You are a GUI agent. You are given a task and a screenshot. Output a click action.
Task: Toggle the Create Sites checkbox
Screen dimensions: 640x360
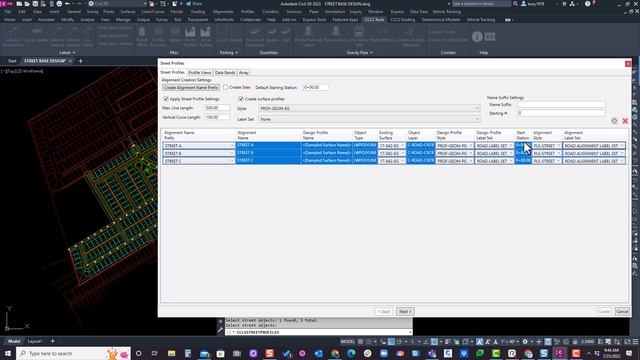(x=225, y=87)
